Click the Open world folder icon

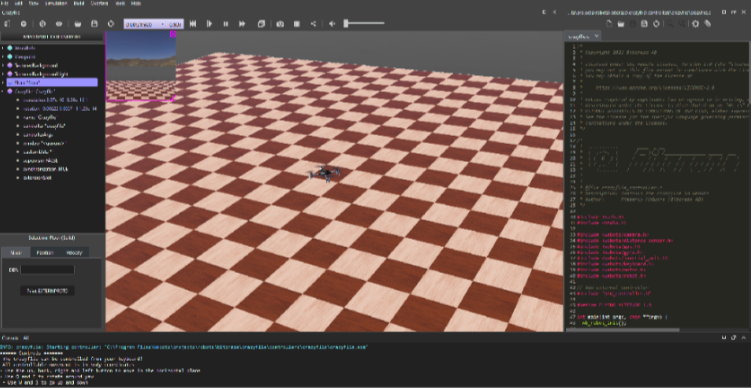tap(78, 24)
